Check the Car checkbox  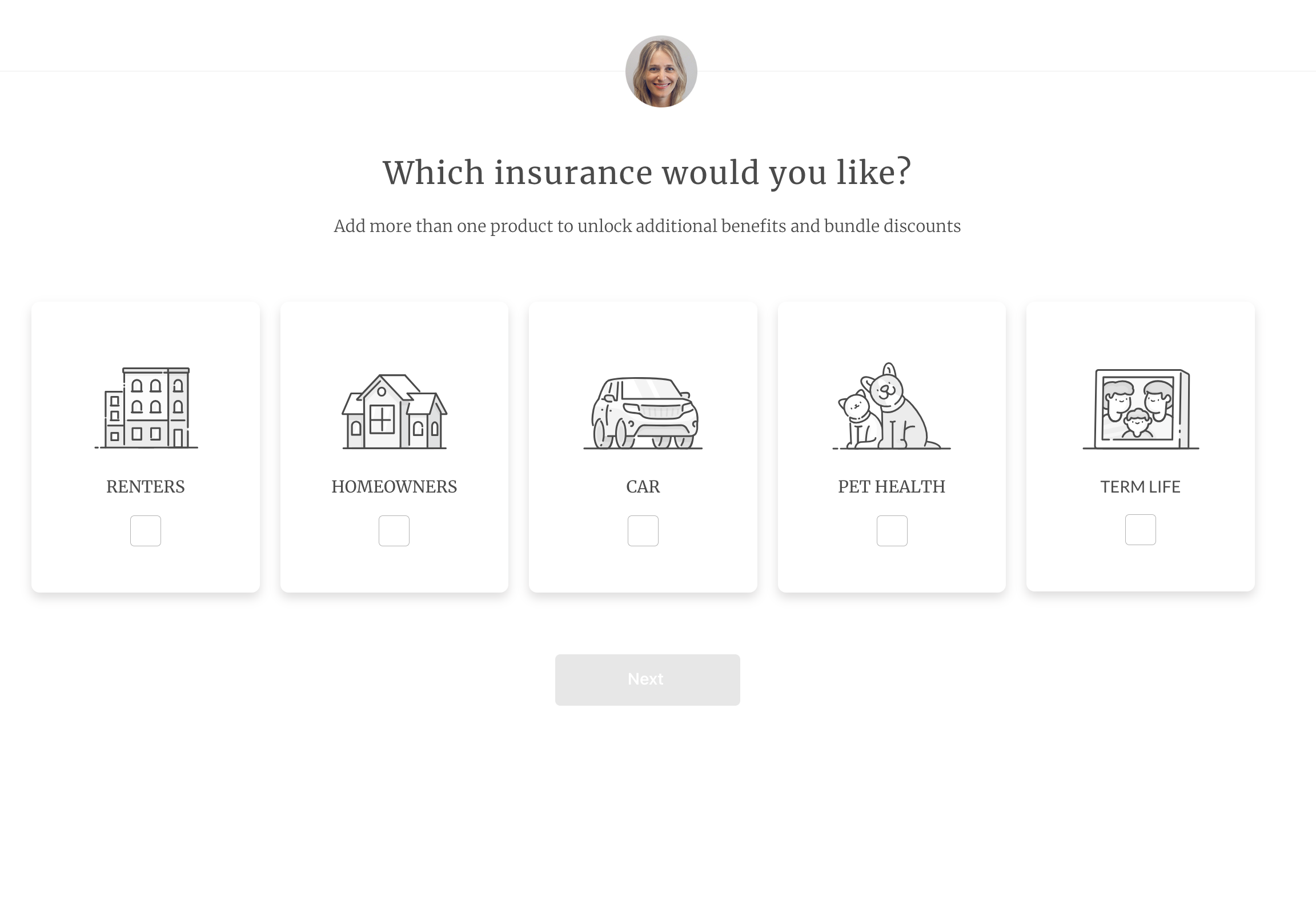pos(643,530)
